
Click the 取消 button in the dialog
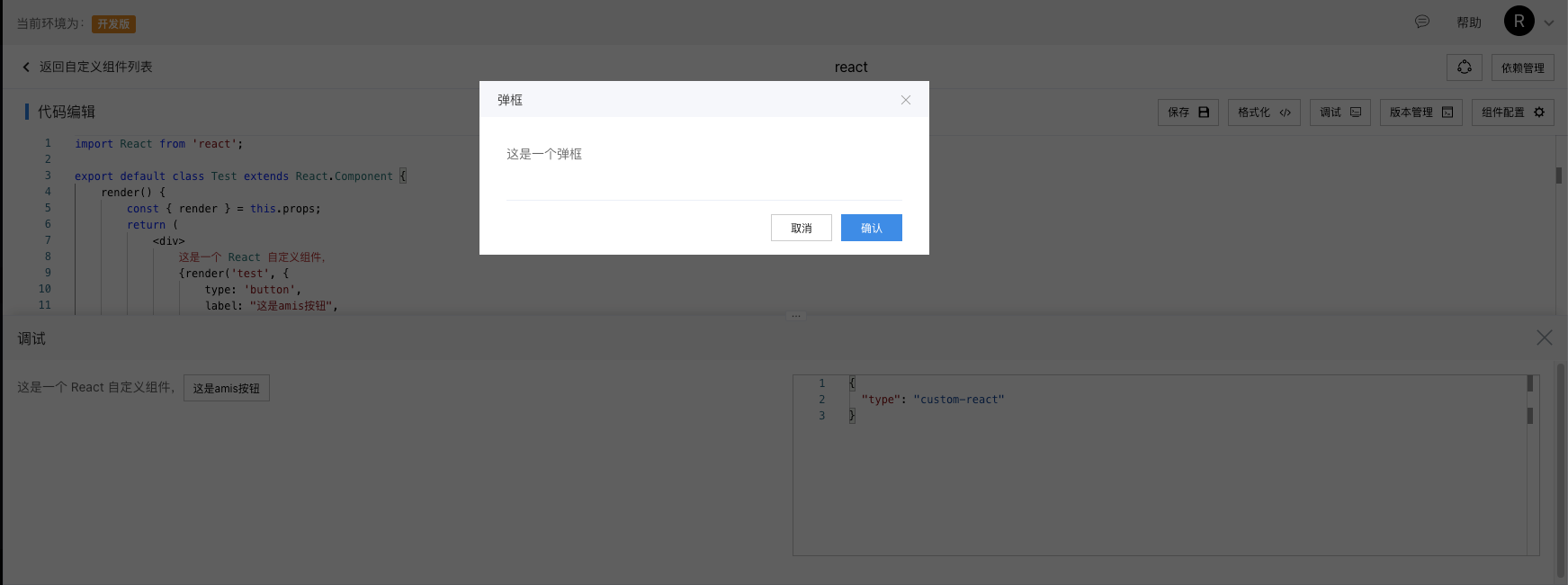[x=801, y=228]
